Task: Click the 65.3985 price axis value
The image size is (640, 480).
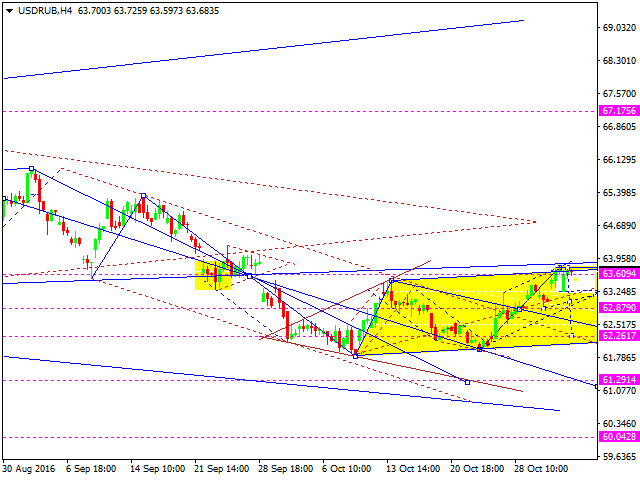Action: (619, 193)
